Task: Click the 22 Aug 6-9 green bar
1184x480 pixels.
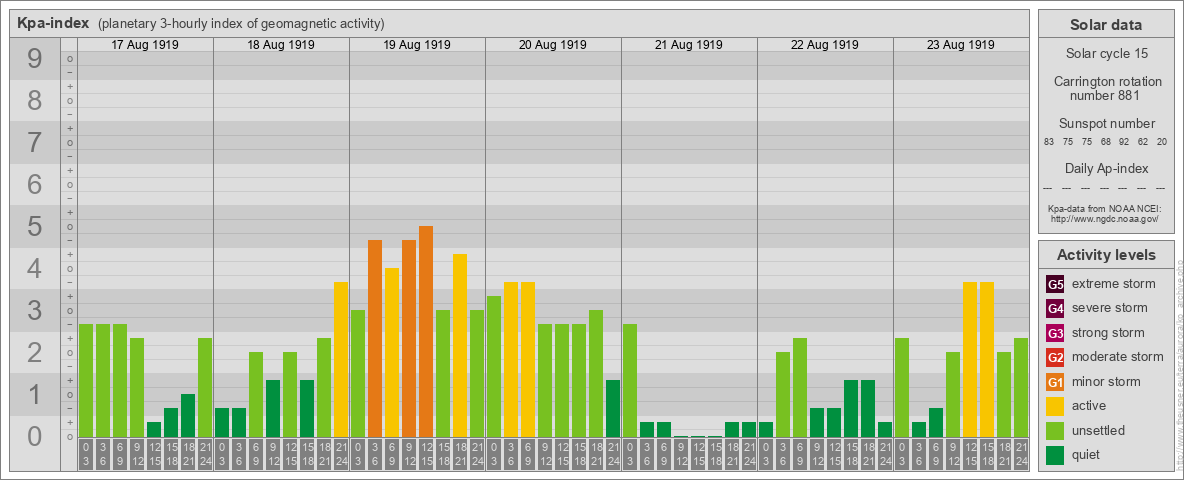Action: pyautogui.click(x=800, y=387)
